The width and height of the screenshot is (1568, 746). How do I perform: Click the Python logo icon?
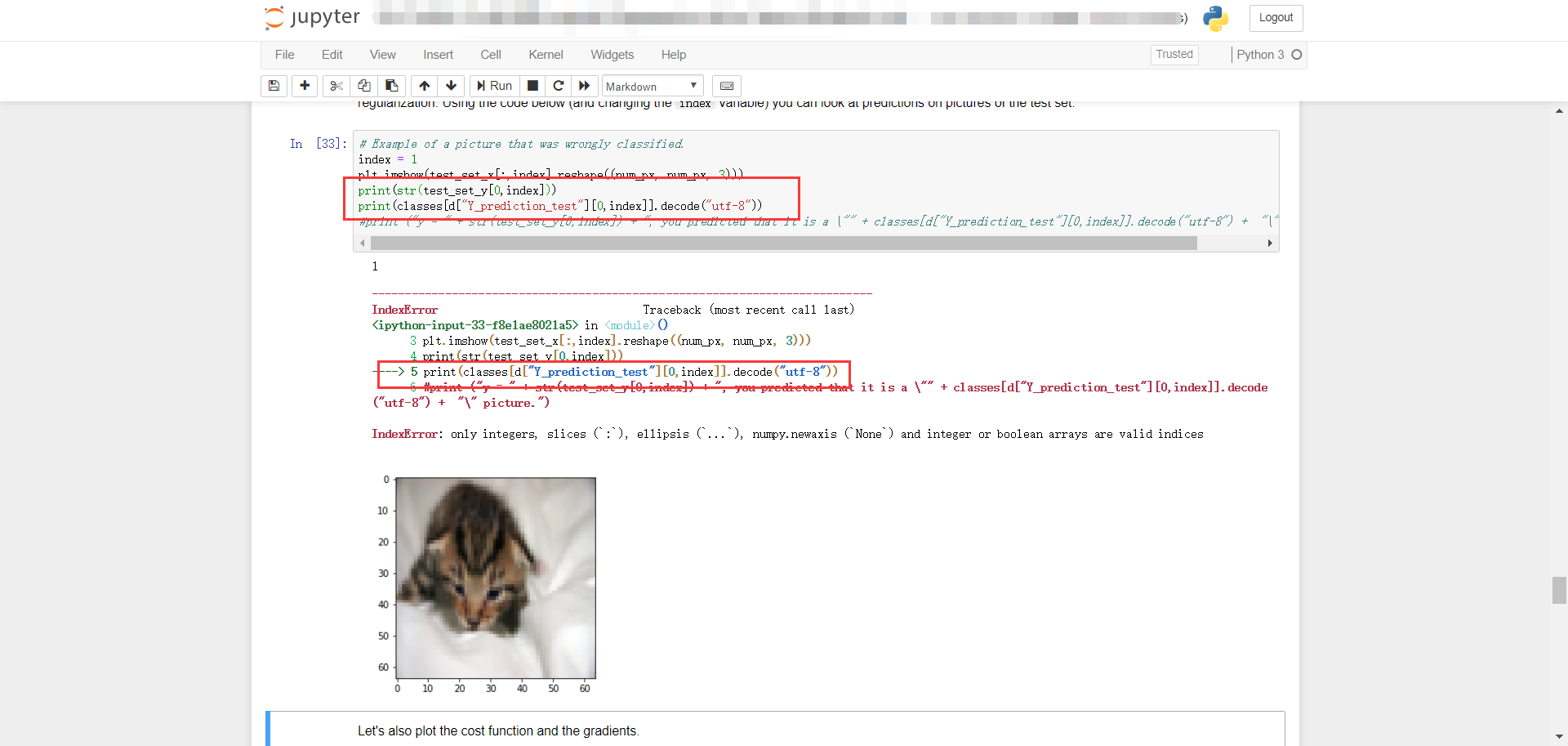[1215, 18]
